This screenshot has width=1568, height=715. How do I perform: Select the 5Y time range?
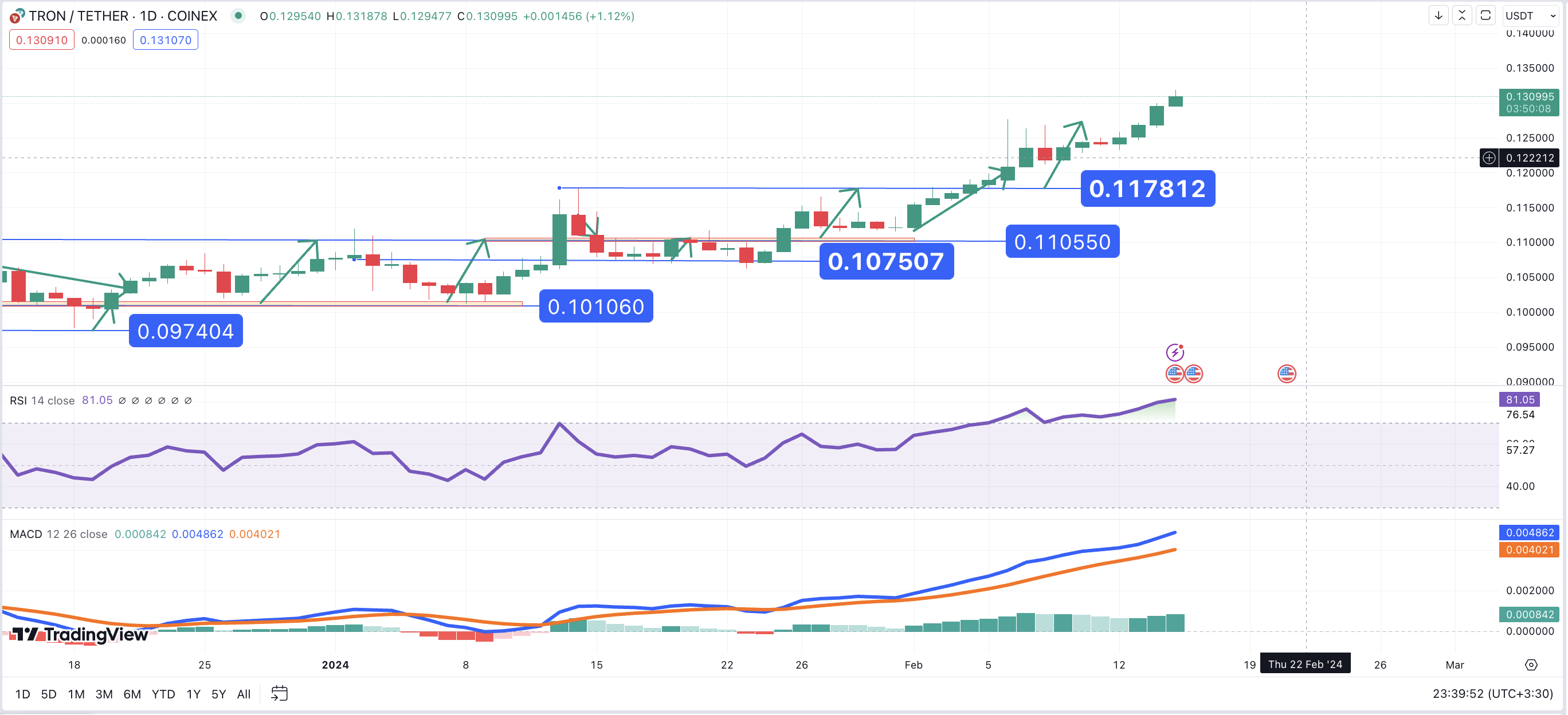[218, 694]
